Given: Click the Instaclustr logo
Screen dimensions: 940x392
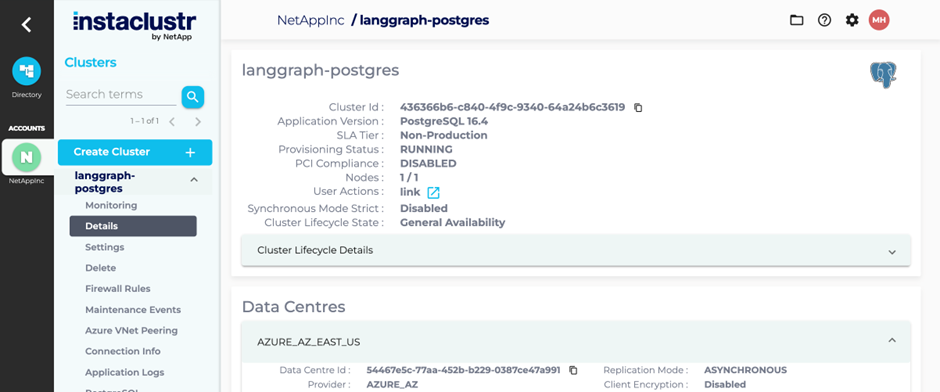Looking at the screenshot, I should [134, 25].
